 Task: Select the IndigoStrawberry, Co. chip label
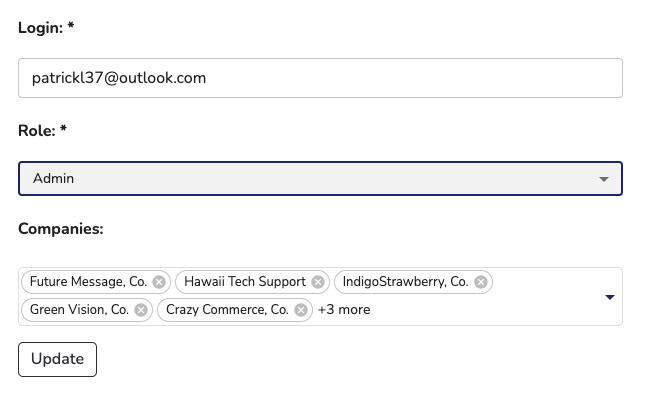[x=405, y=282]
